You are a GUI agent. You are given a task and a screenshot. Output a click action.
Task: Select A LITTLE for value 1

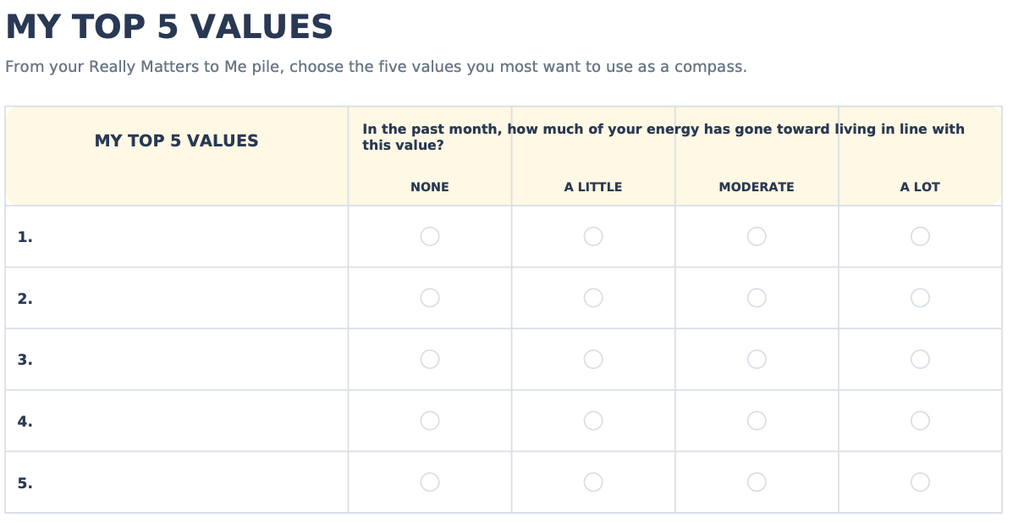pyautogui.click(x=593, y=236)
